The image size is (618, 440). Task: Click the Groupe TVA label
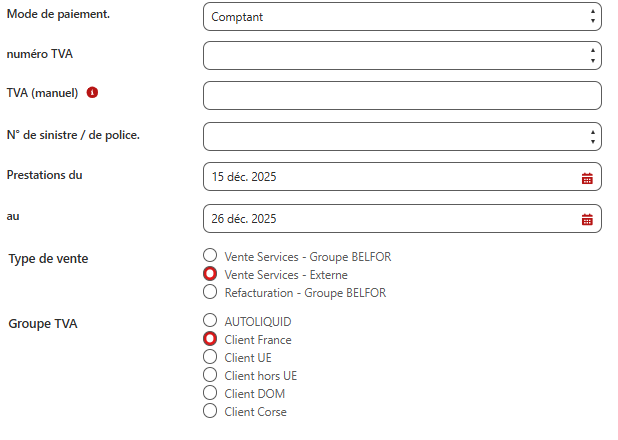43,324
